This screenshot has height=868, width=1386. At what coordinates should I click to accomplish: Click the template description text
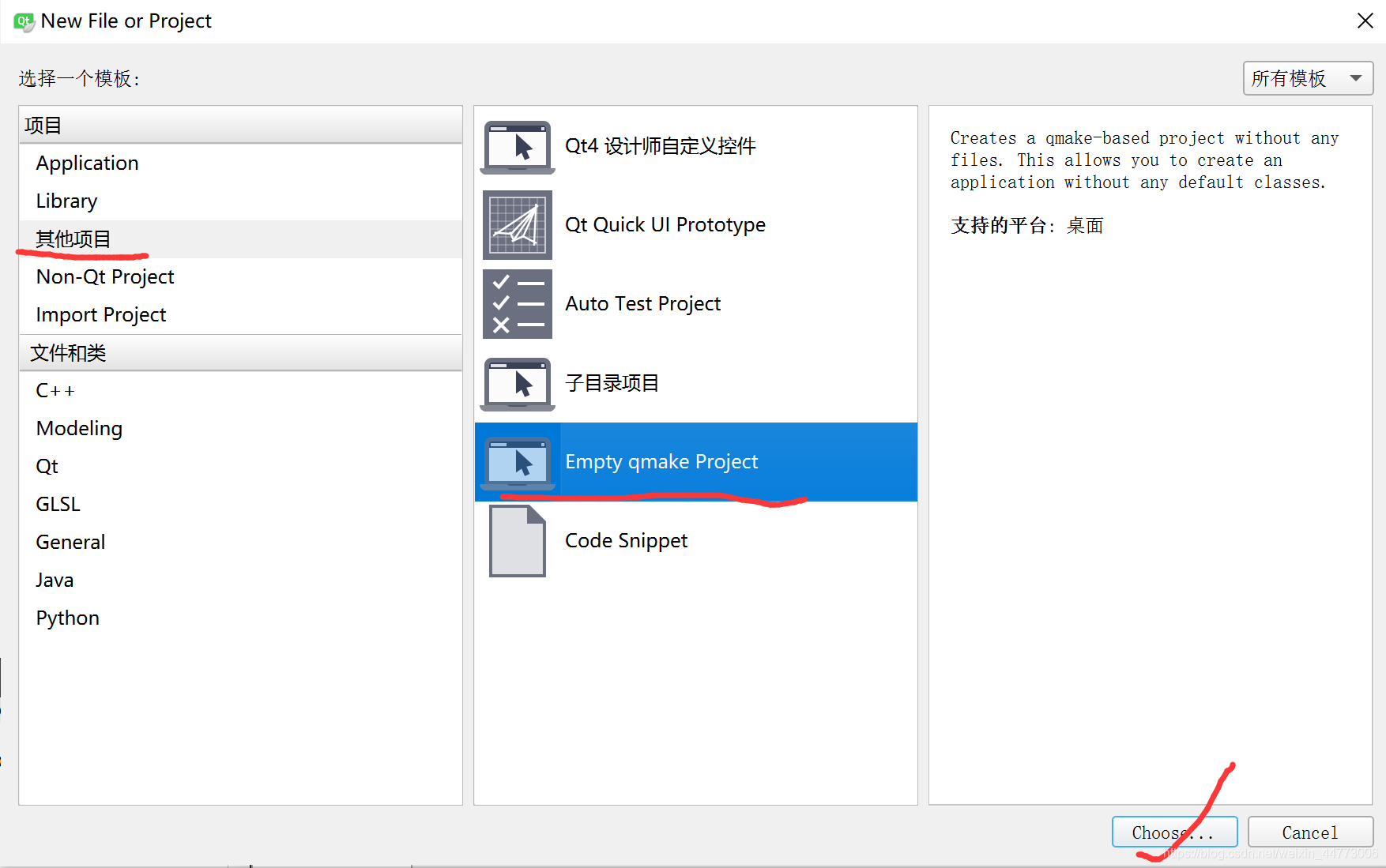pyautogui.click(x=1144, y=160)
